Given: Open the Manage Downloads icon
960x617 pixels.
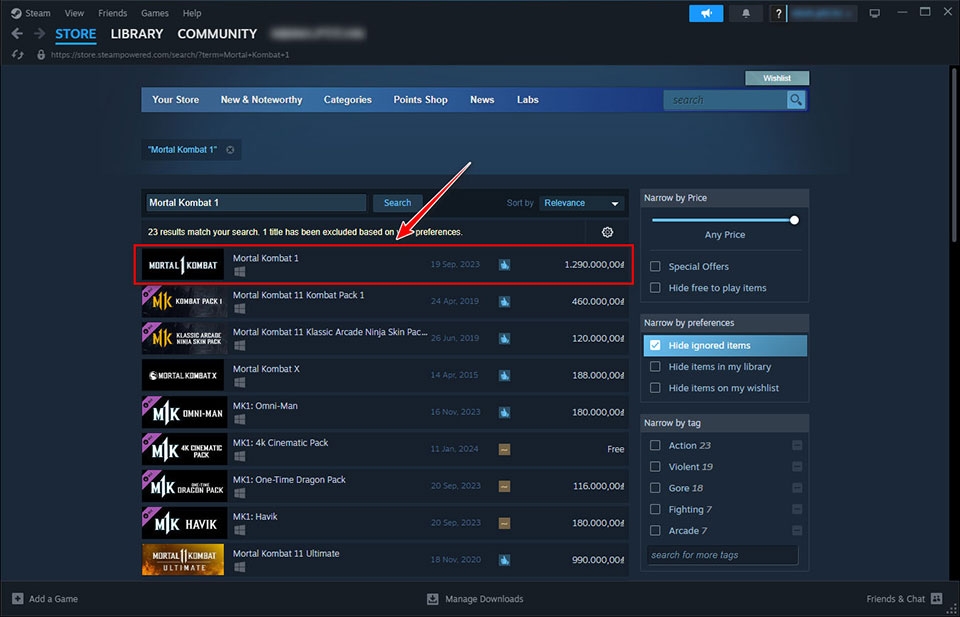Looking at the screenshot, I should coord(432,599).
